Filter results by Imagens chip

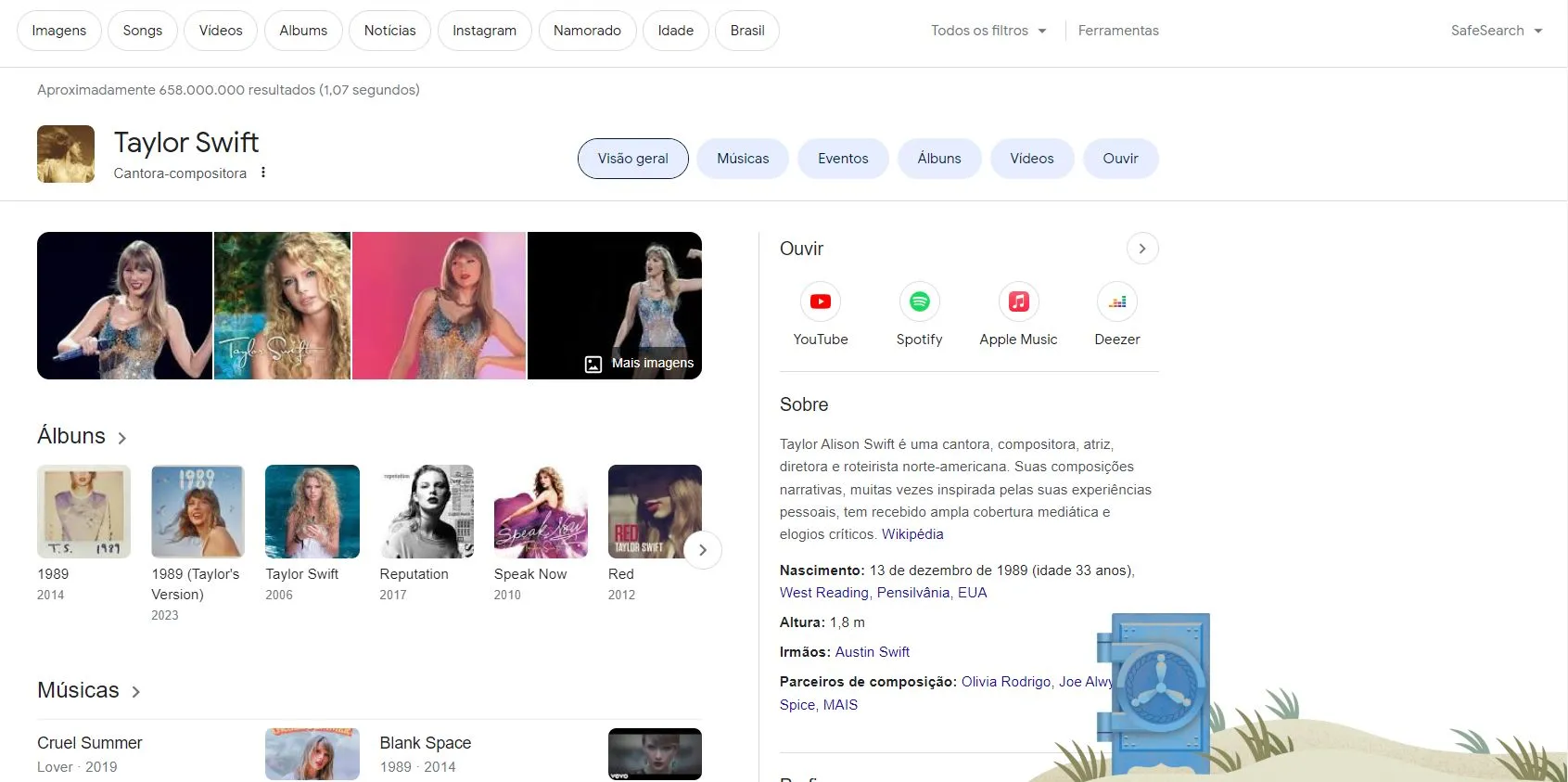click(x=59, y=31)
